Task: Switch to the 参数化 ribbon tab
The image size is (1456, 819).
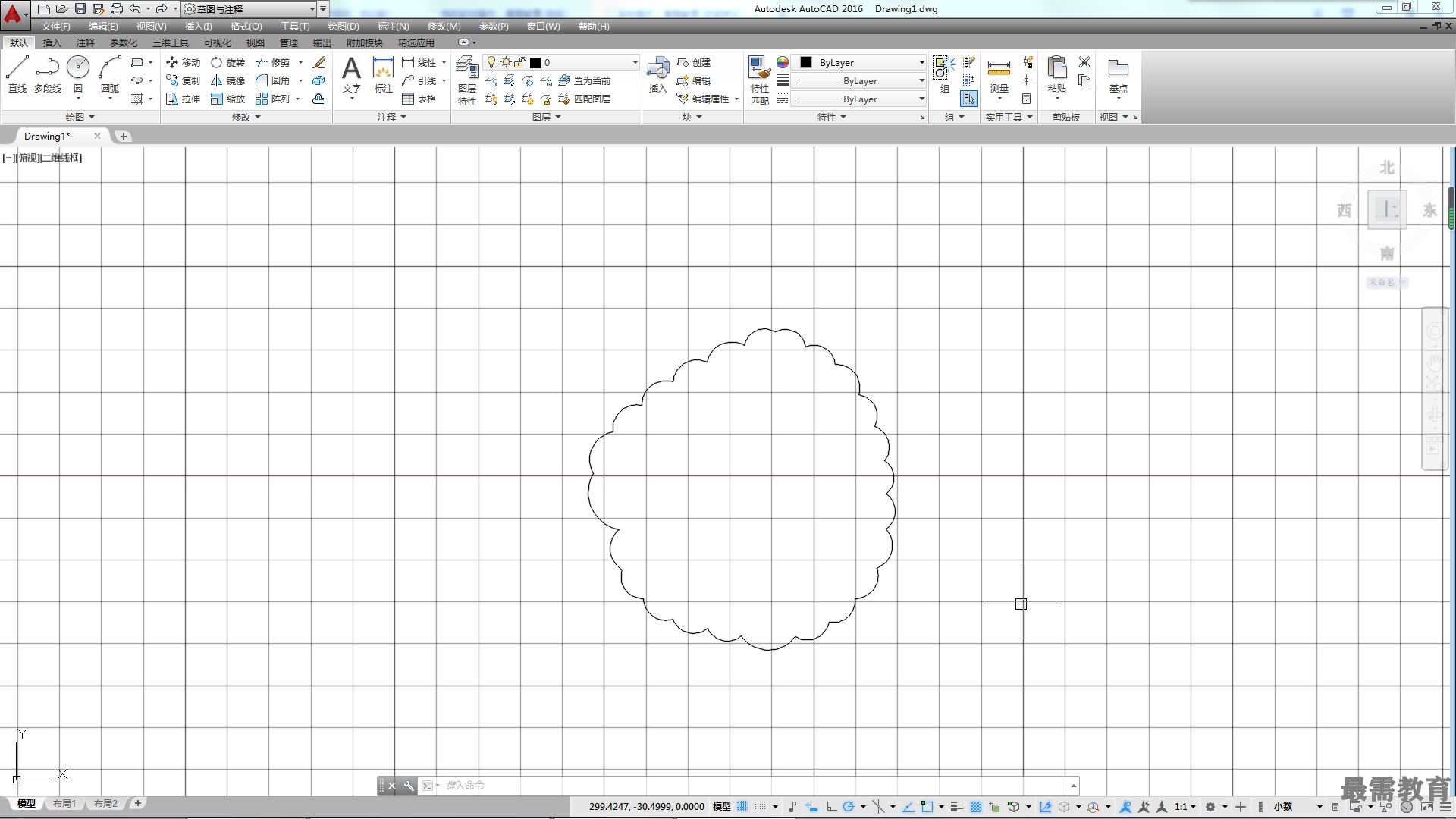Action: point(124,42)
